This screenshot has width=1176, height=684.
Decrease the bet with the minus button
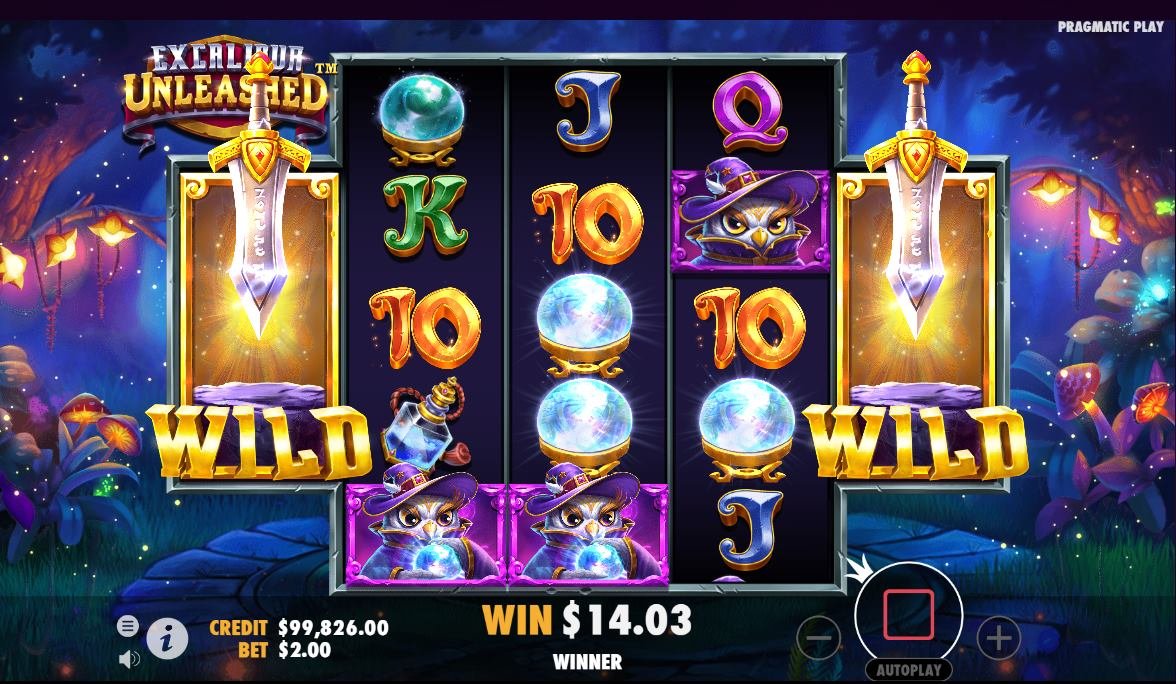point(818,638)
